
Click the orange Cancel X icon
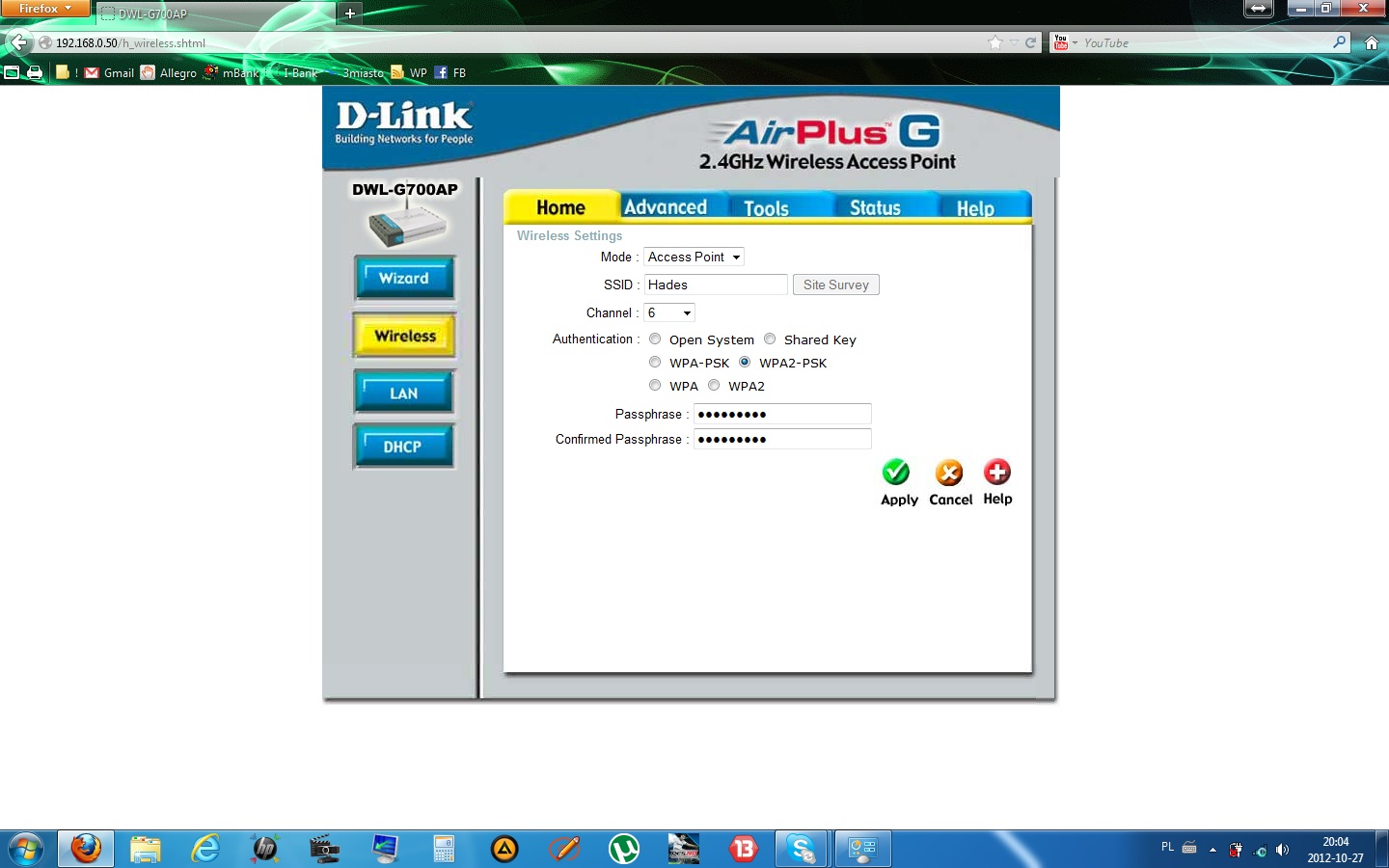pyautogui.click(x=949, y=473)
